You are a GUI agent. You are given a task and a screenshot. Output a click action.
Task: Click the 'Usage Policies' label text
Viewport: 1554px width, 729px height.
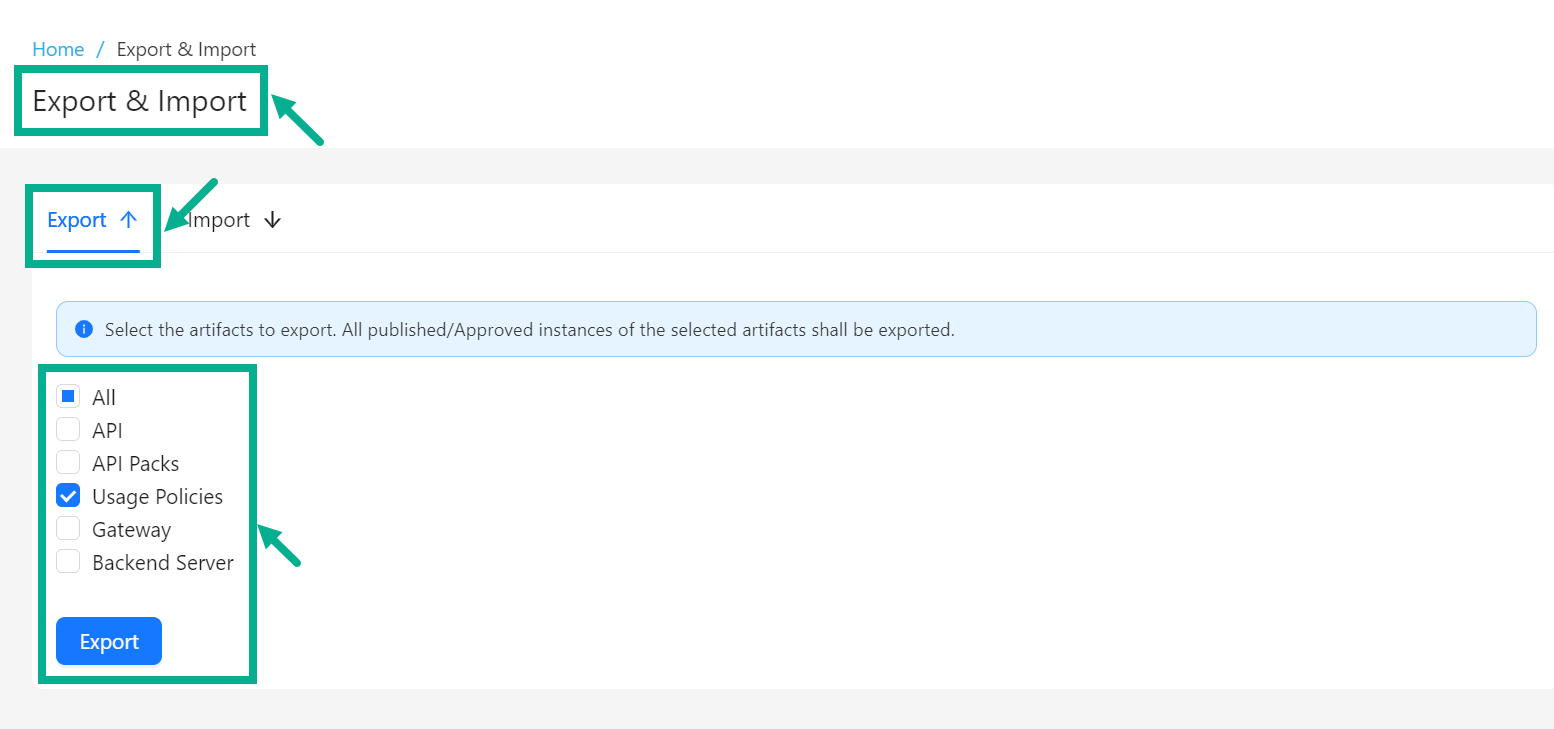coord(157,496)
